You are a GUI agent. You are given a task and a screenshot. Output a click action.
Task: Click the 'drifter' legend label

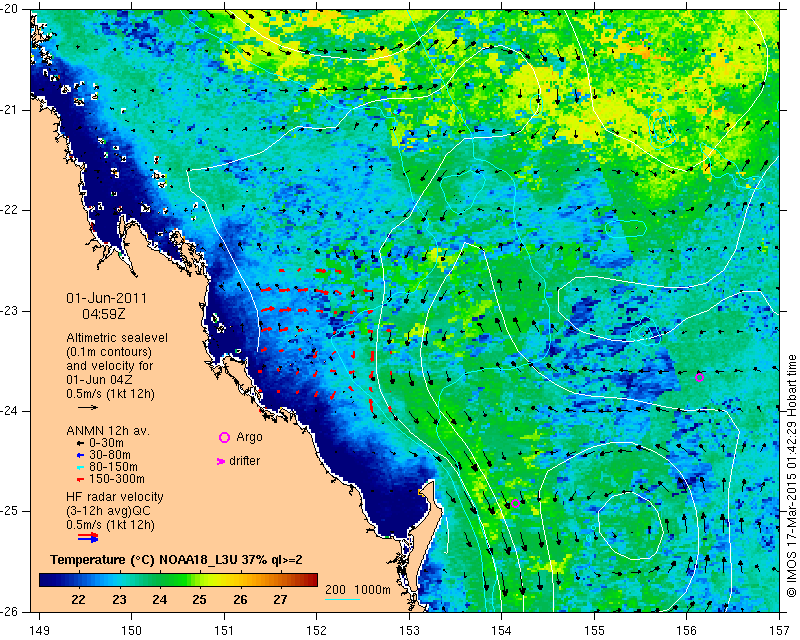(x=244, y=461)
